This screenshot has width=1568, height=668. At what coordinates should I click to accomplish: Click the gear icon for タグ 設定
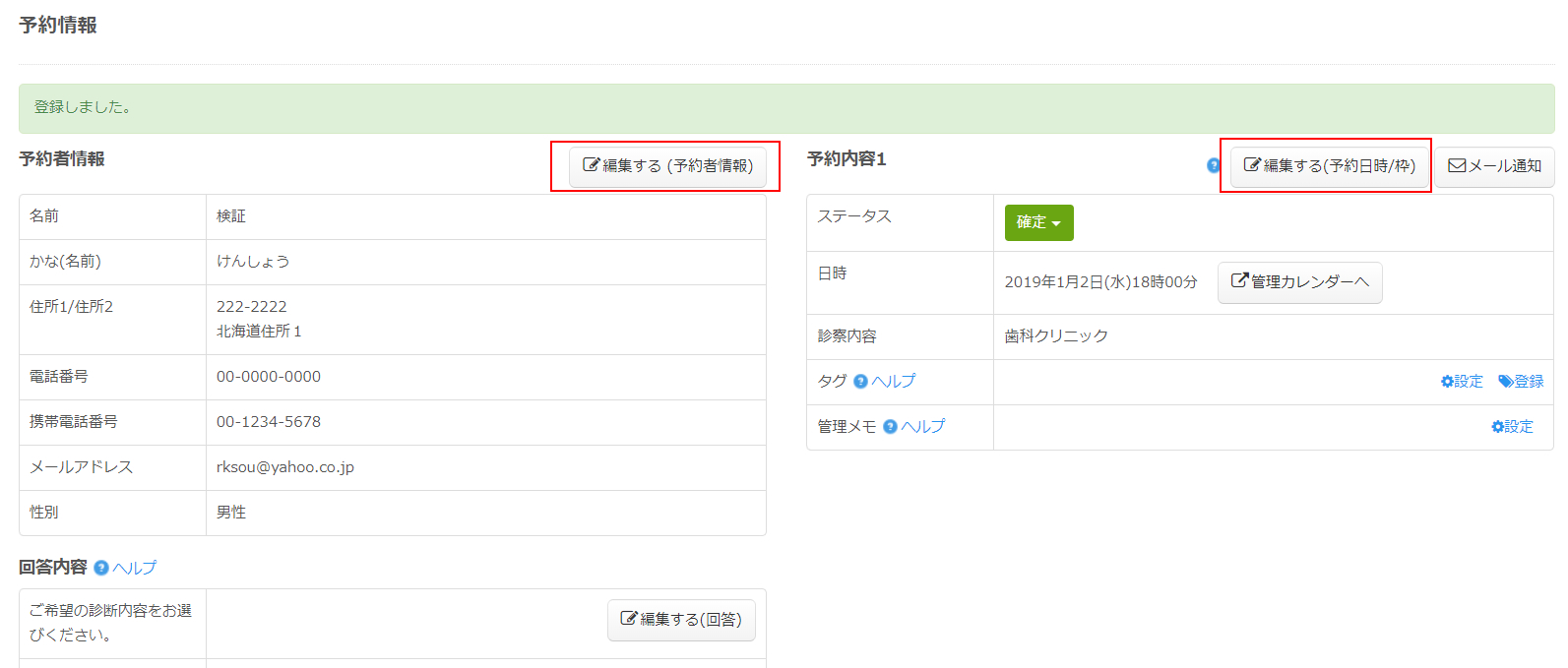click(1447, 382)
